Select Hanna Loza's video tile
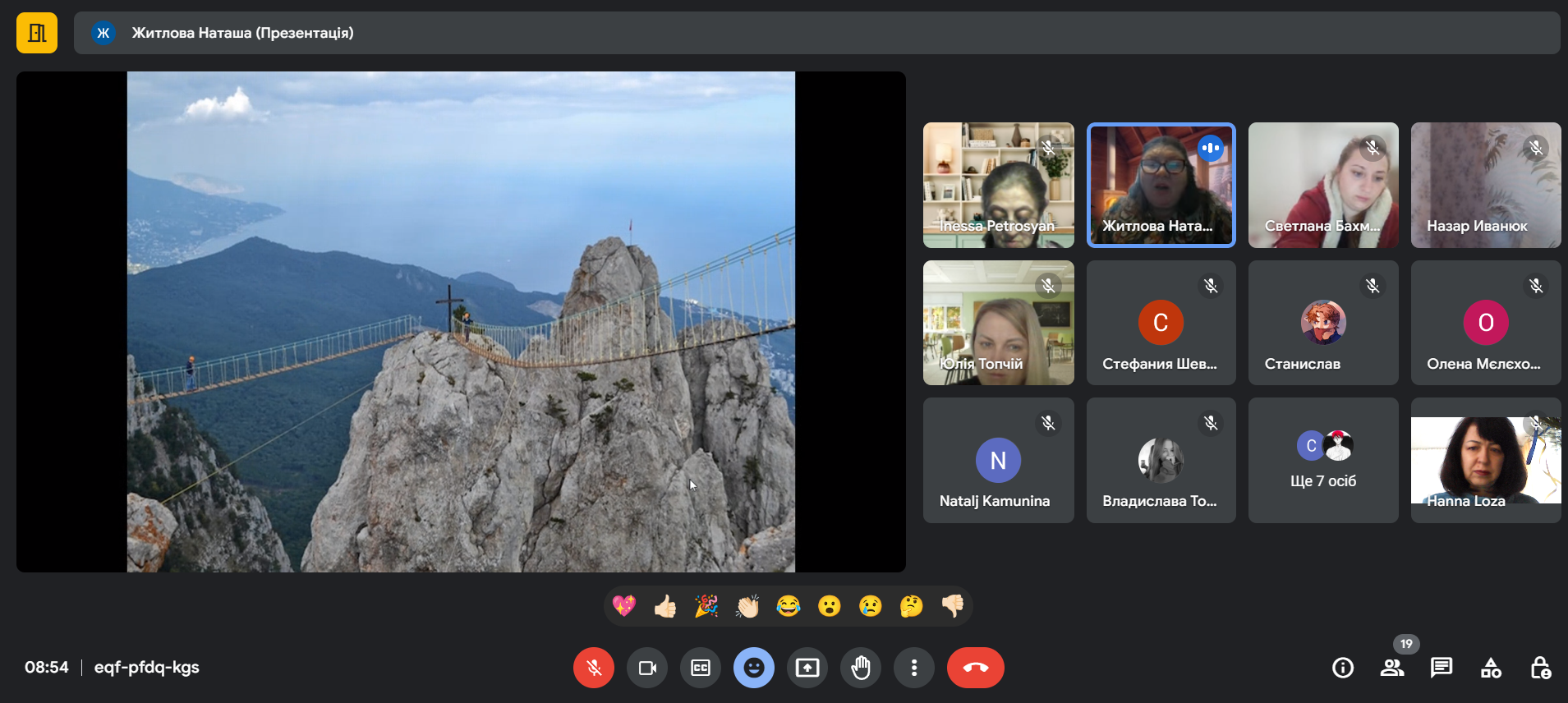The width and height of the screenshot is (1568, 703). pos(1486,461)
